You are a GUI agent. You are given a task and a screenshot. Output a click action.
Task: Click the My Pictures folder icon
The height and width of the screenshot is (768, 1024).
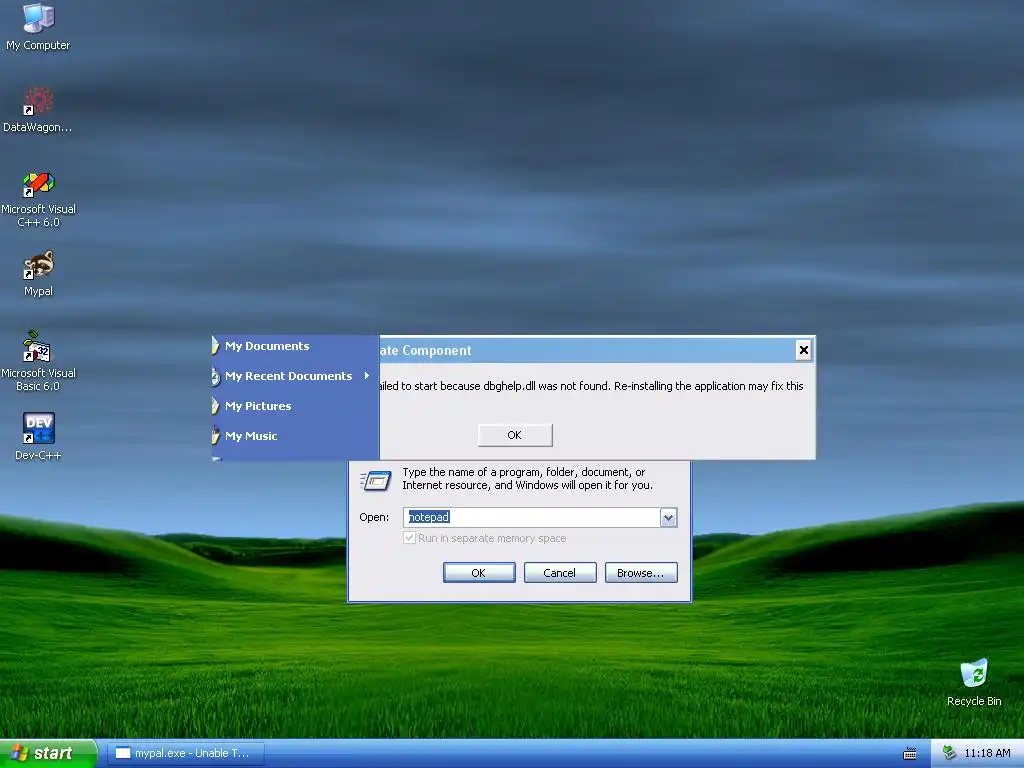click(x=216, y=406)
